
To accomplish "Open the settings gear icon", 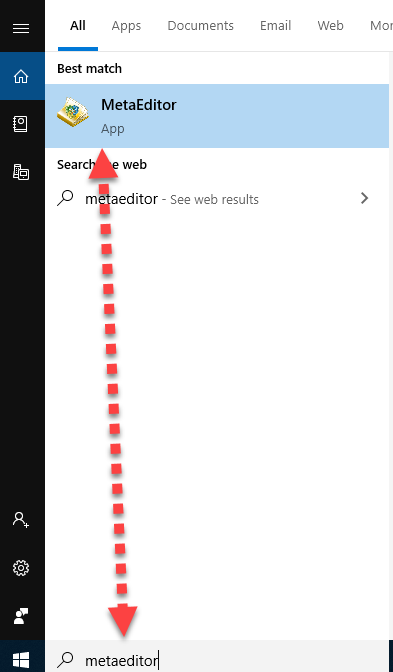I will click(21, 568).
